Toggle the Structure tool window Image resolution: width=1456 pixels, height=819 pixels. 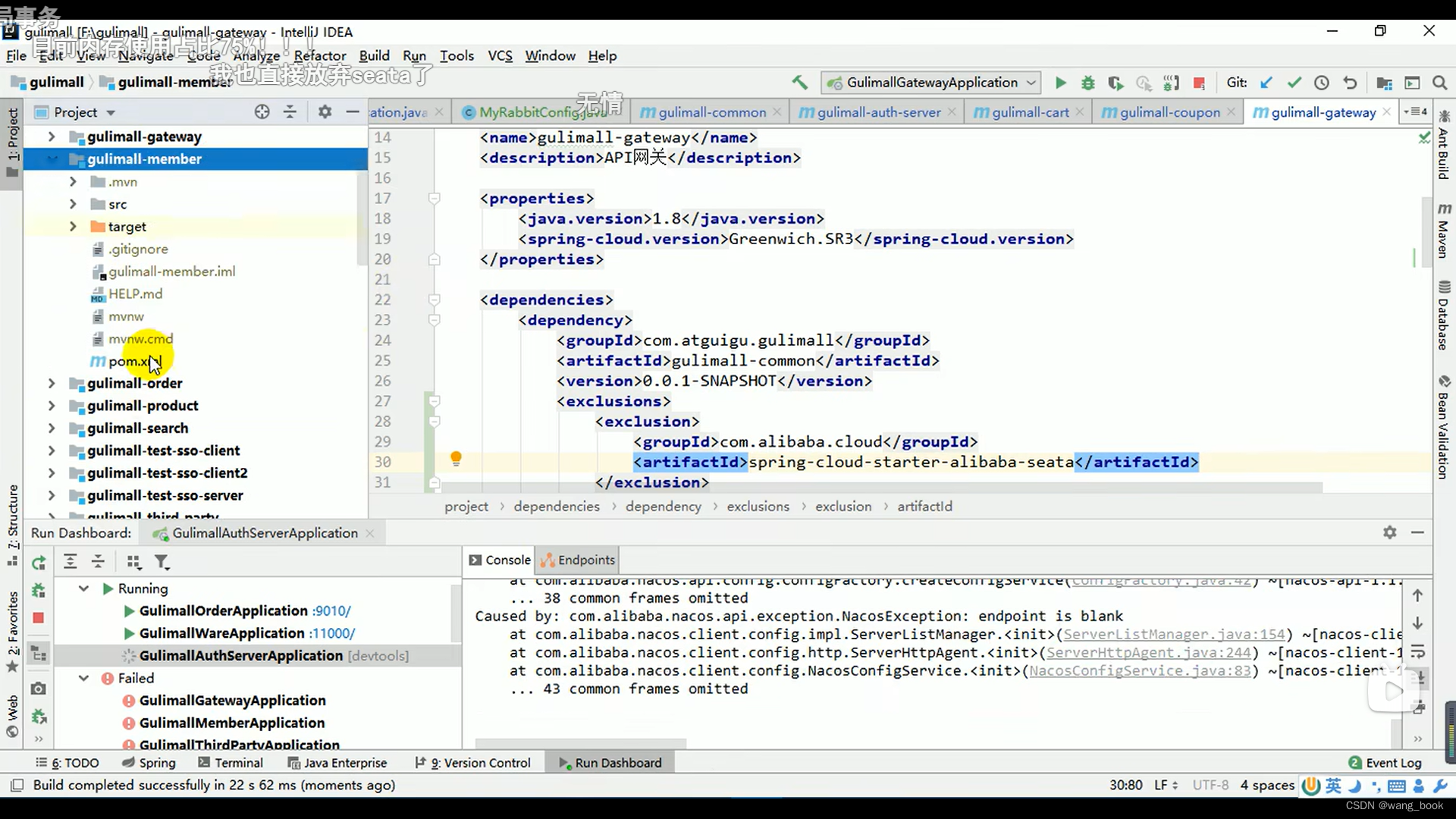[x=12, y=526]
